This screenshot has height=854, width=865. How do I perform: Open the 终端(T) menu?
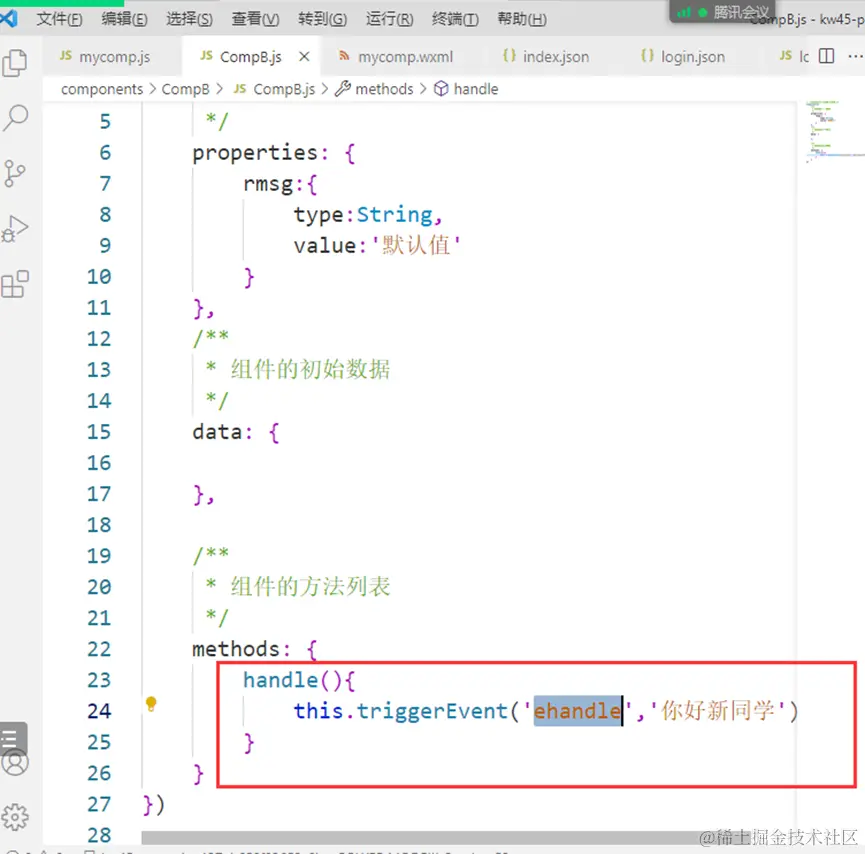455,19
